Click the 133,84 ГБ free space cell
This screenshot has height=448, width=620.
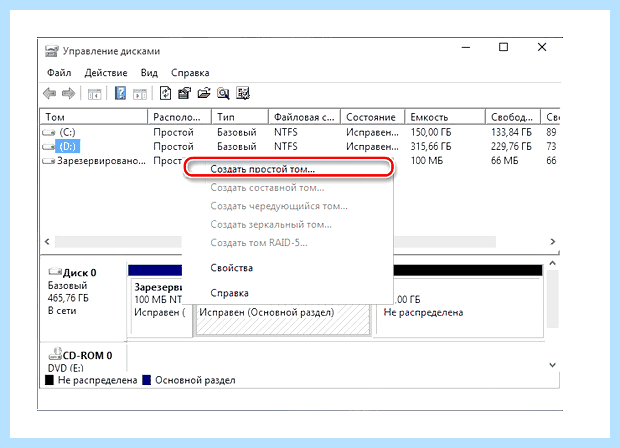pos(511,132)
